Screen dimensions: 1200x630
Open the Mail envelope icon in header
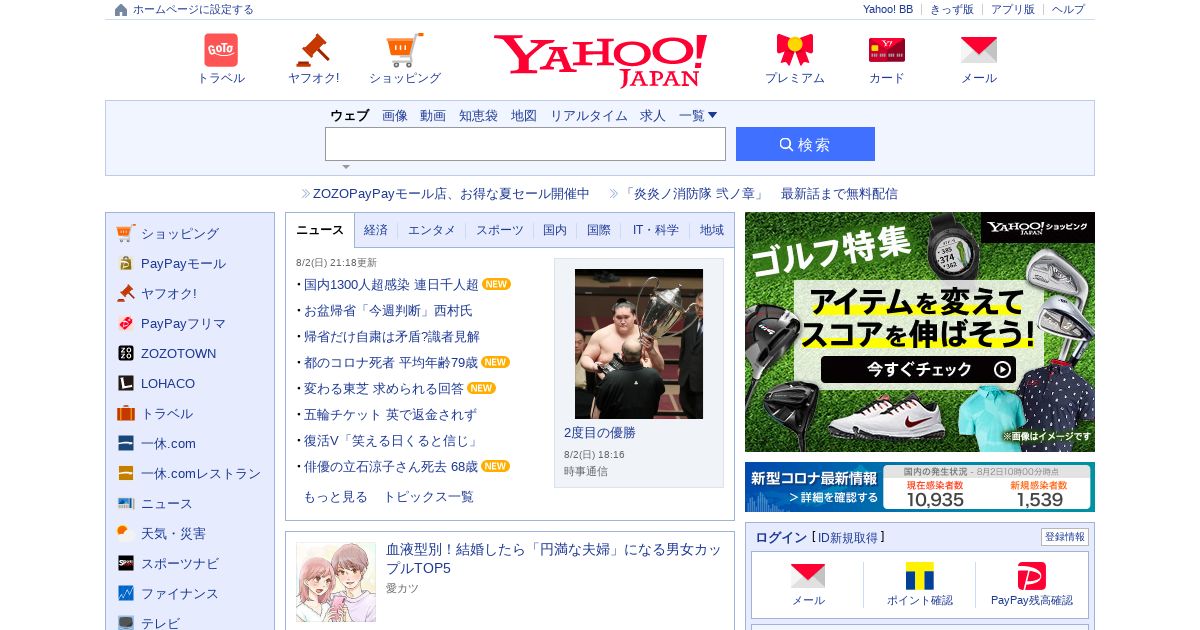(x=979, y=50)
